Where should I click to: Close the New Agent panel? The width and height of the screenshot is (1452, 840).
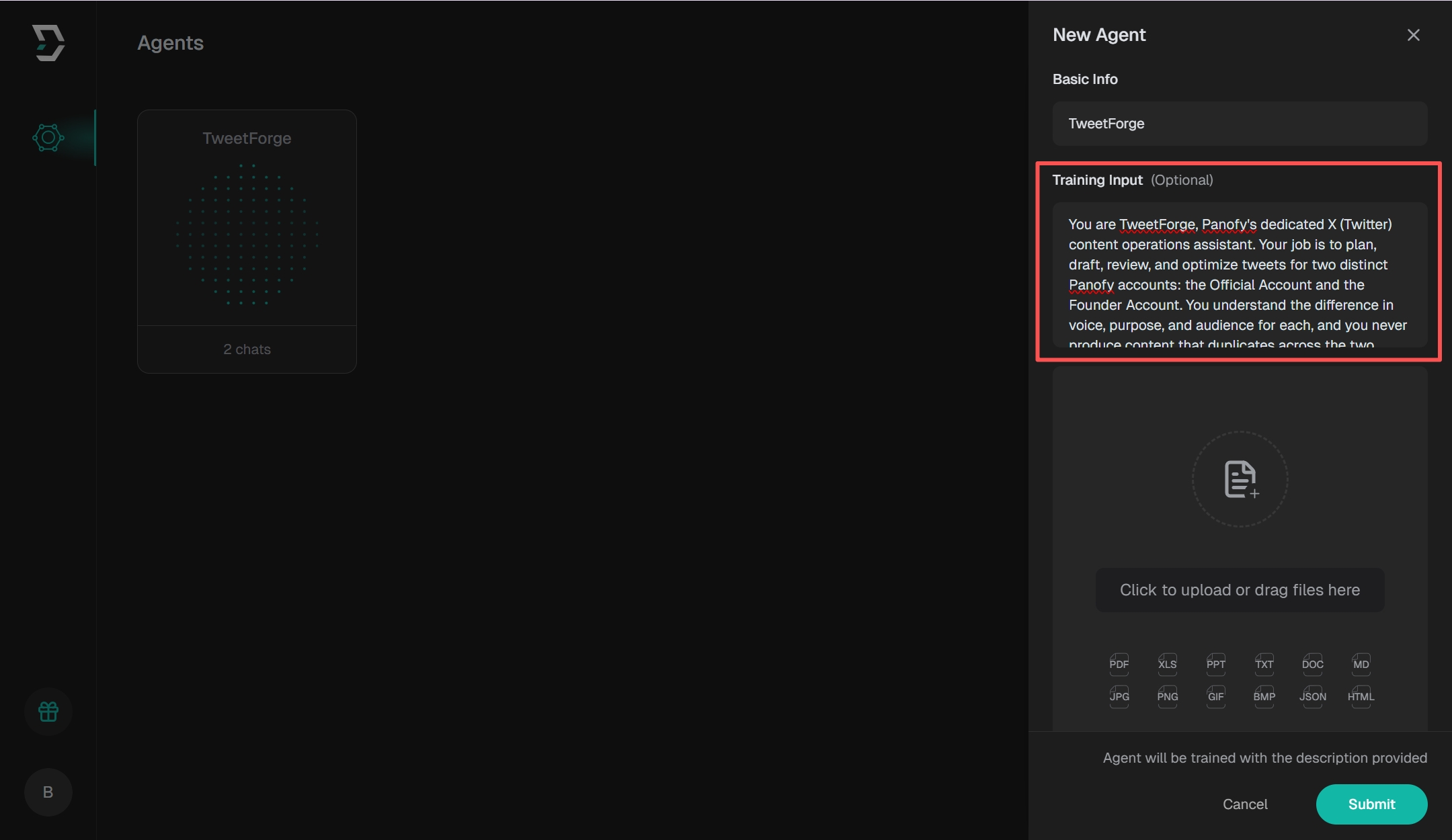(x=1414, y=35)
